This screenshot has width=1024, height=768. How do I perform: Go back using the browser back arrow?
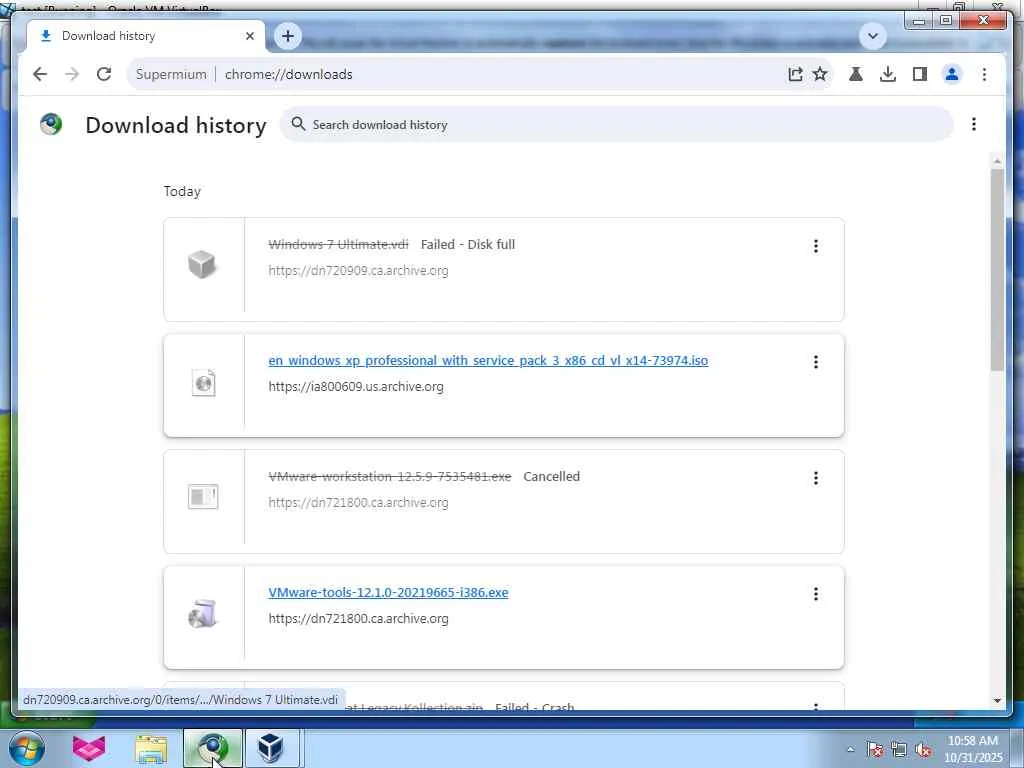(x=40, y=74)
